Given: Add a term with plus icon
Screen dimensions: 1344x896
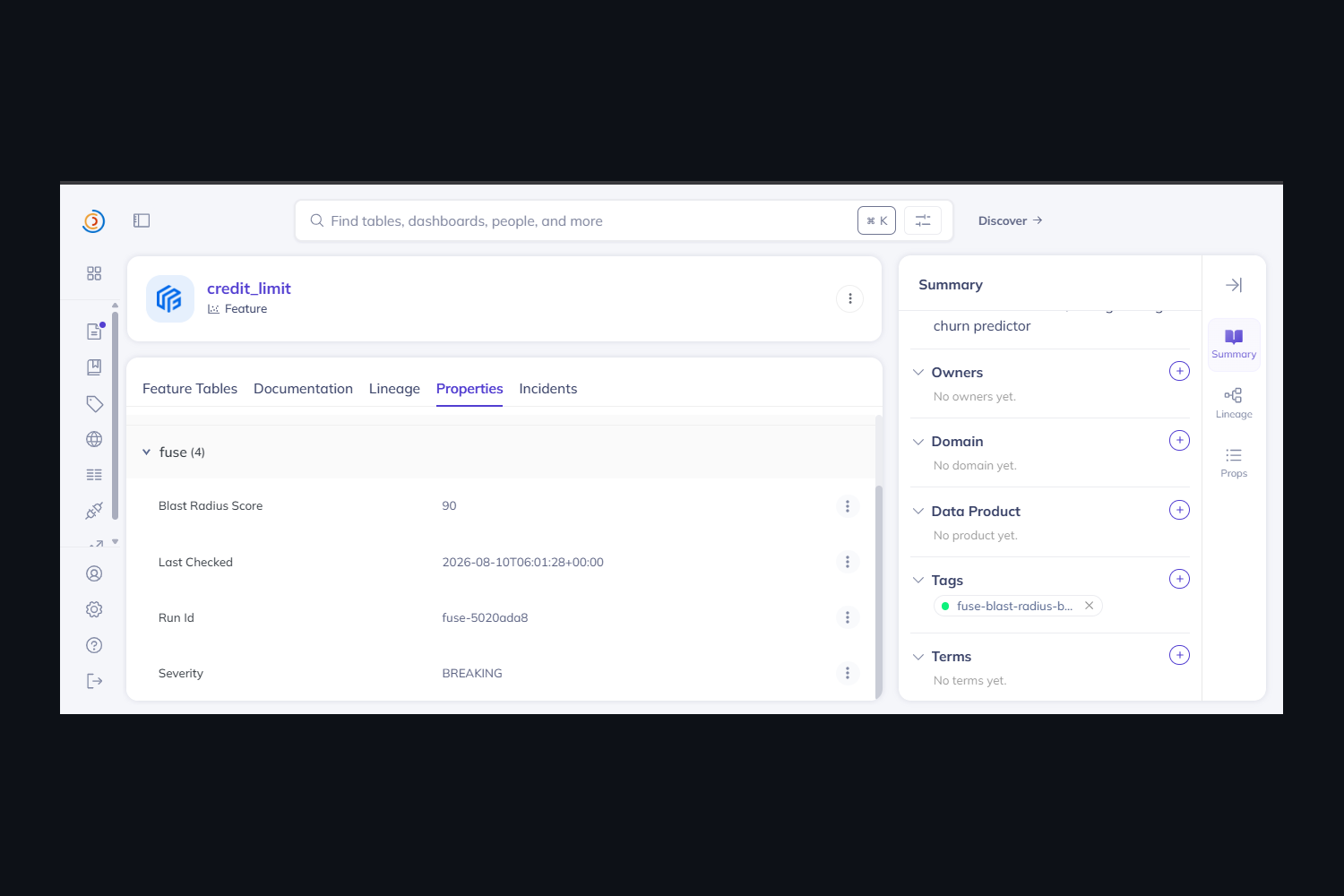Looking at the screenshot, I should point(1180,655).
